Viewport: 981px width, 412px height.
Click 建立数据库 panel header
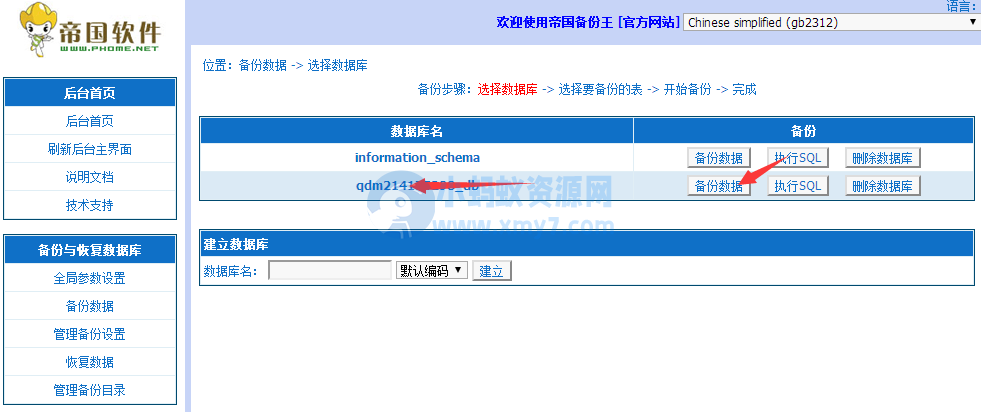[586, 244]
